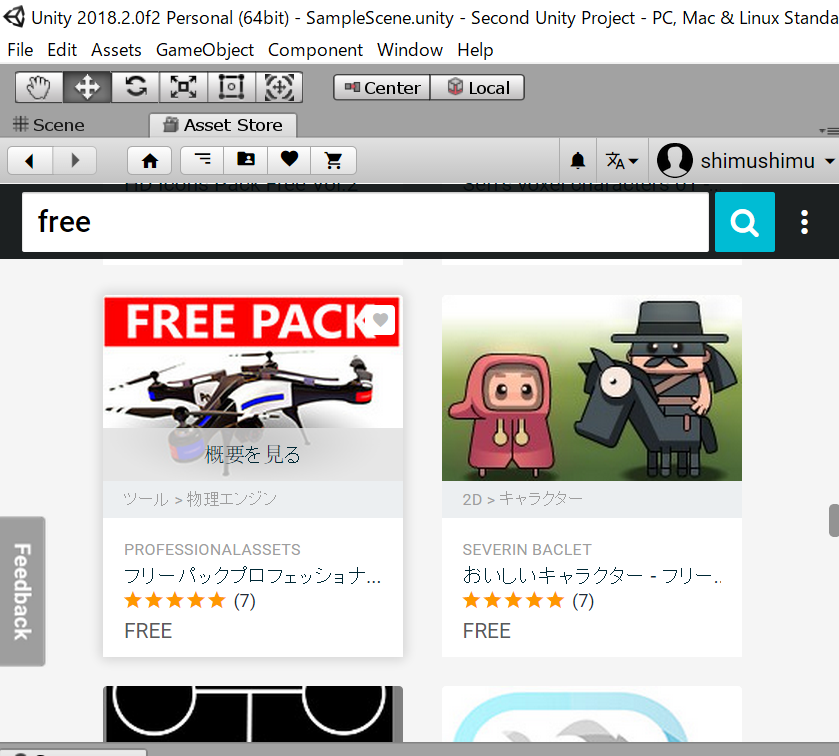Open the three-dot search options menu
The width and height of the screenshot is (839, 756).
[805, 222]
